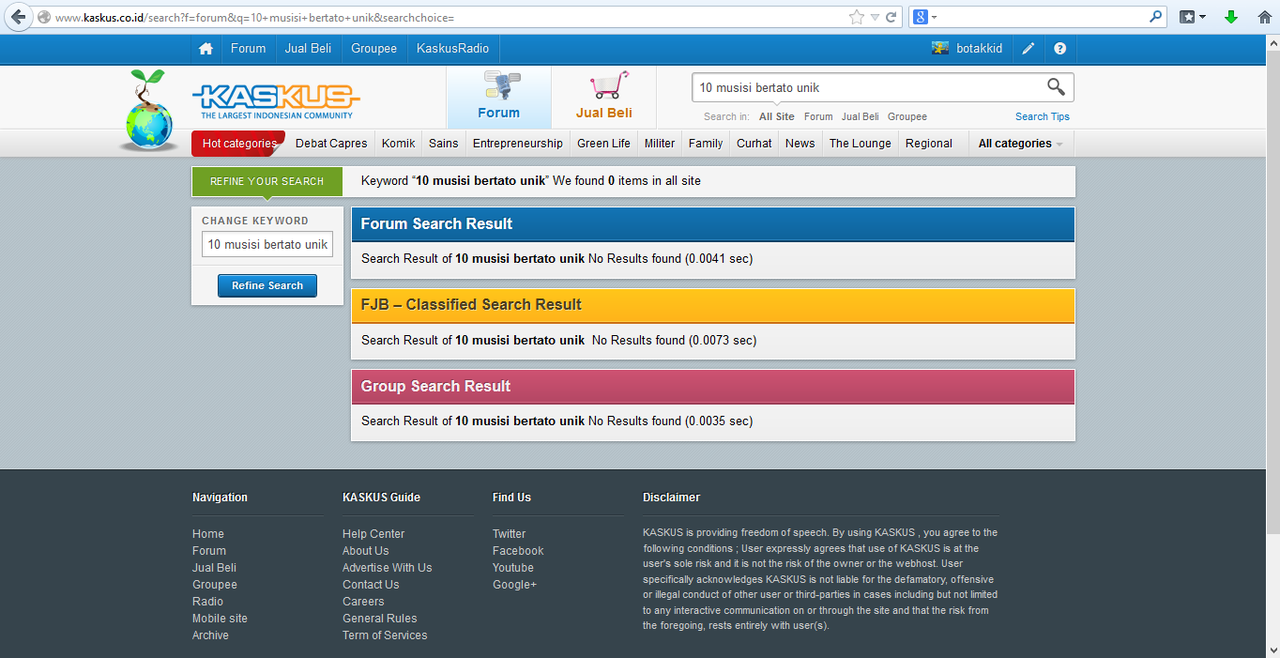The image size is (1280, 658).
Task: Open the Help Center link
Action: pyautogui.click(x=373, y=534)
